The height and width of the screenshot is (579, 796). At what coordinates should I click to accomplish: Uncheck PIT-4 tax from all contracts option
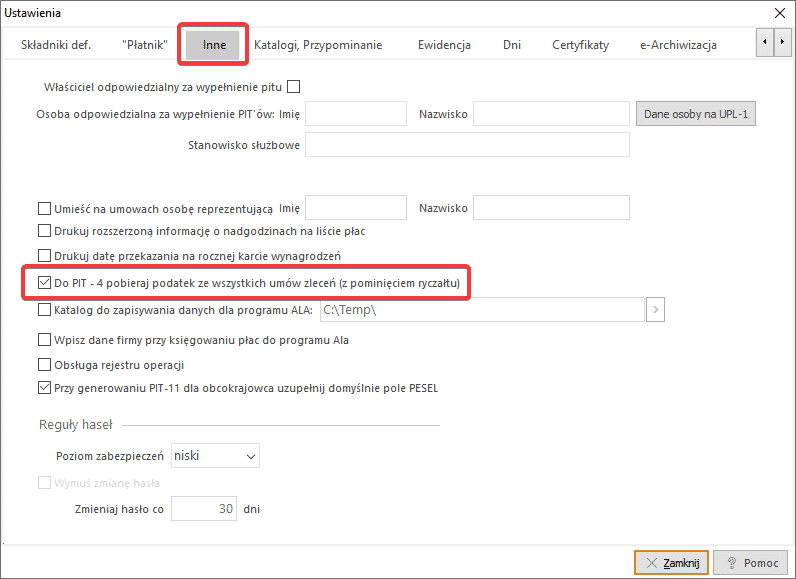pos(44,284)
